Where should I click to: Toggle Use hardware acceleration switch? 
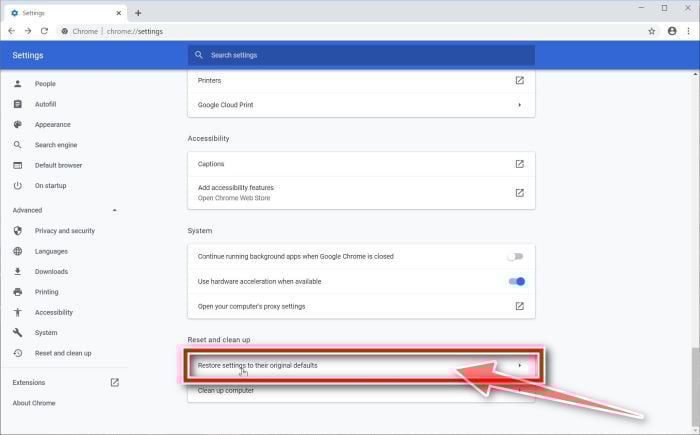pos(517,281)
